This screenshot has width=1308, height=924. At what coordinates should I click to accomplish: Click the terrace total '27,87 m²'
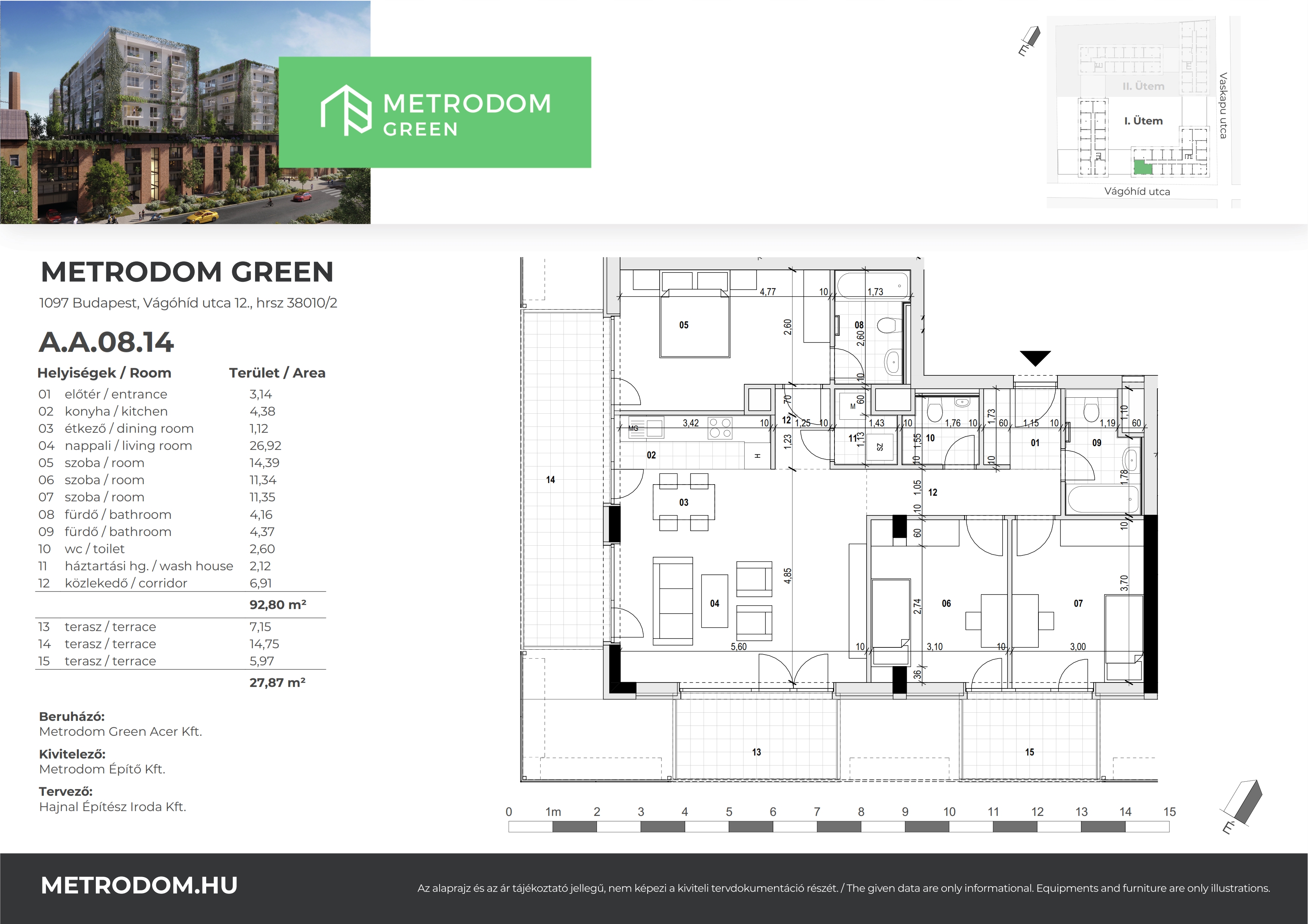(277, 682)
